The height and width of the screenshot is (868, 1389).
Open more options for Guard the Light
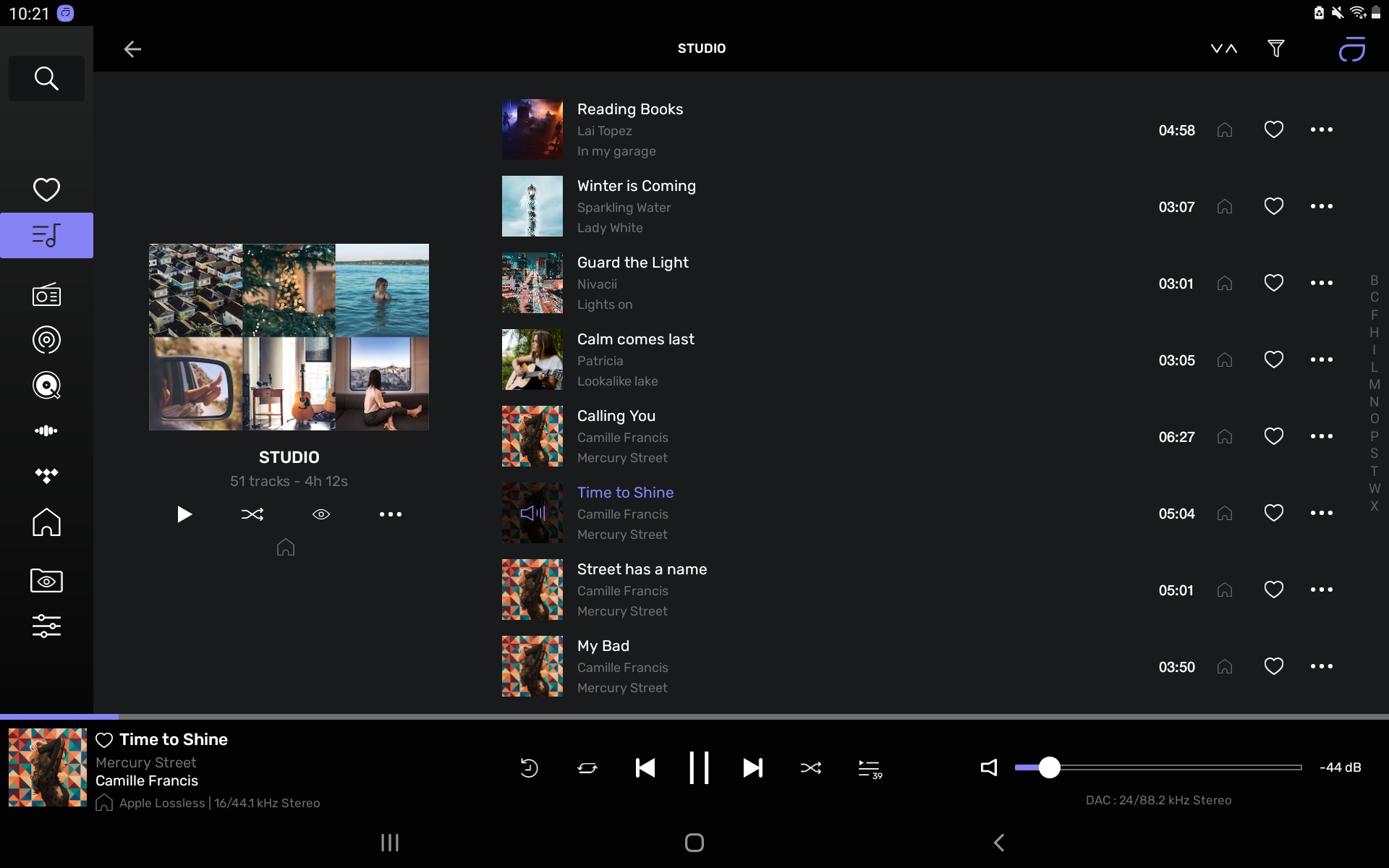[1322, 283]
